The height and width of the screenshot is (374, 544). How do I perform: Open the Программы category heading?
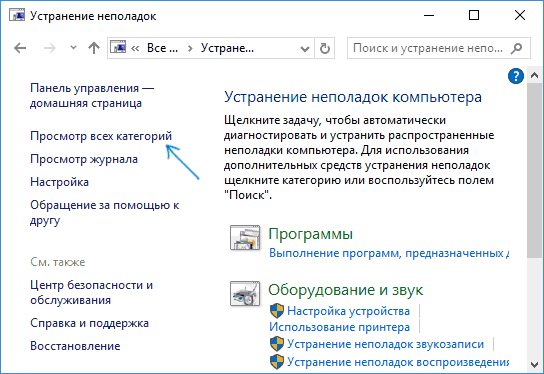click(311, 234)
